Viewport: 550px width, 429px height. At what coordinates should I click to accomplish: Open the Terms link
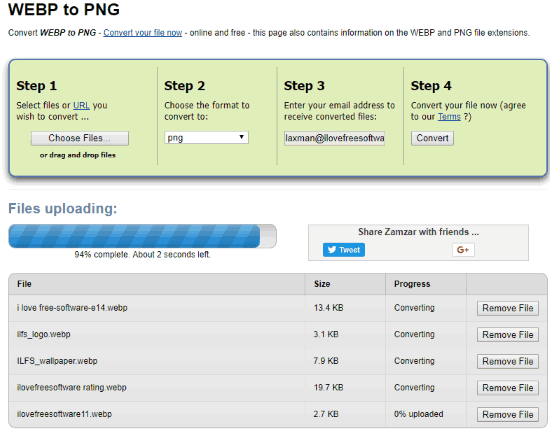pos(449,116)
